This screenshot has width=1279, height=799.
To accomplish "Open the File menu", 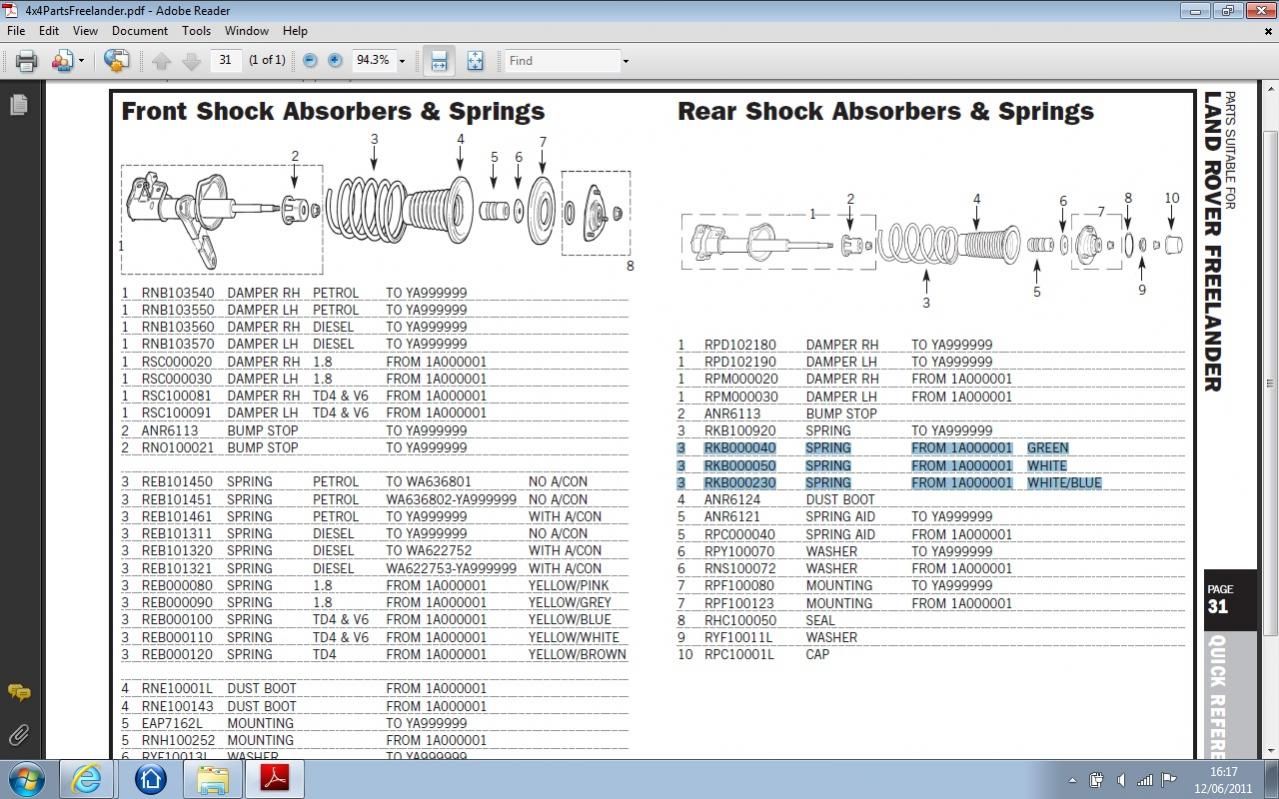I will pos(16,31).
